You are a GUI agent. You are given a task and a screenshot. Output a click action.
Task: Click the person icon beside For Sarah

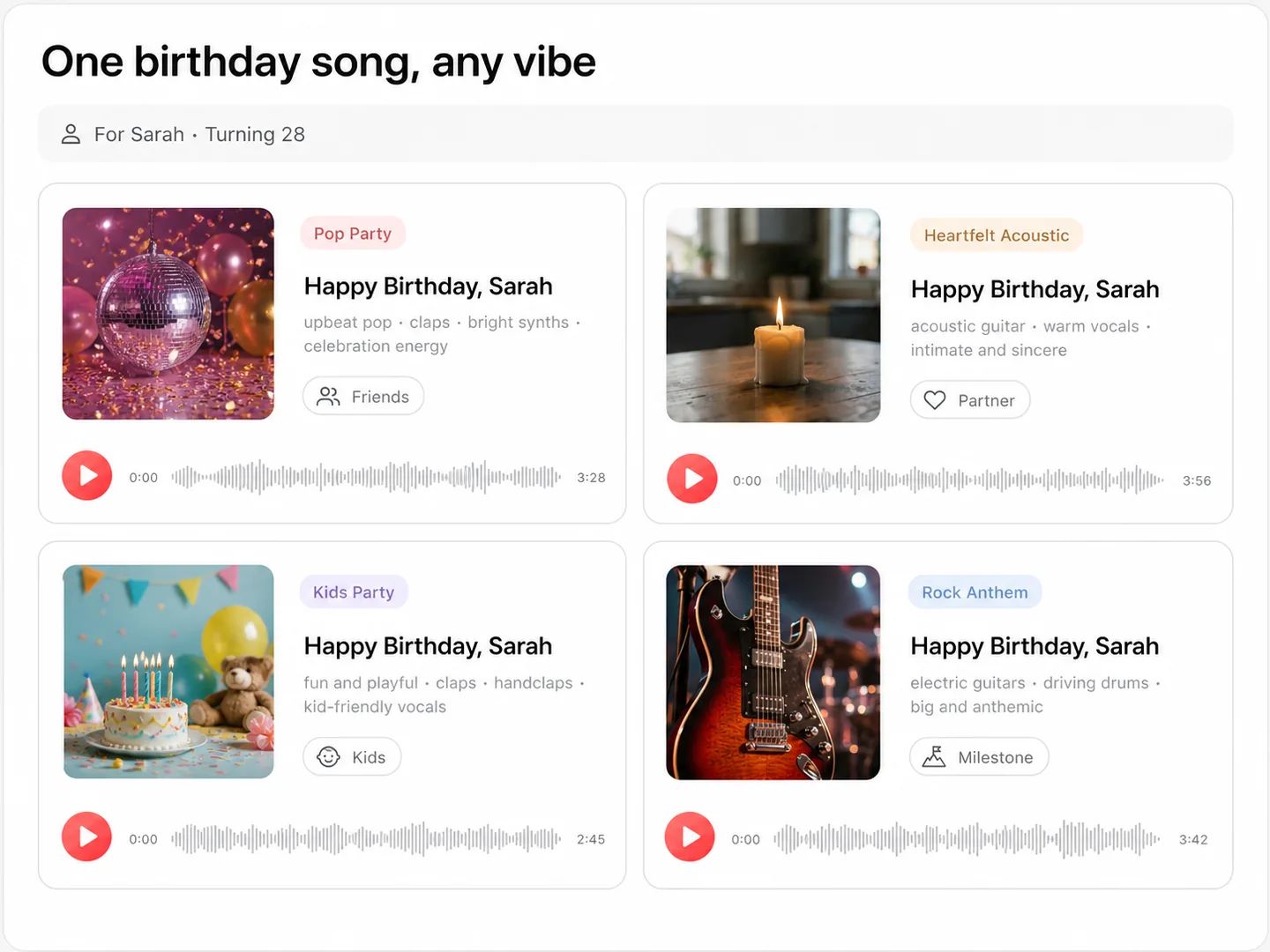pyautogui.click(x=71, y=134)
